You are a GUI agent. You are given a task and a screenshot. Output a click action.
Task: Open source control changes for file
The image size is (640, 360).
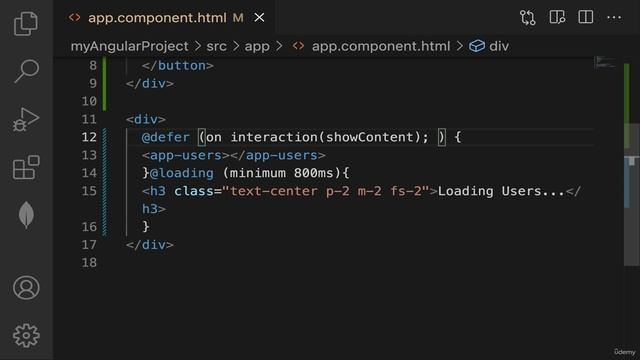(x=527, y=18)
